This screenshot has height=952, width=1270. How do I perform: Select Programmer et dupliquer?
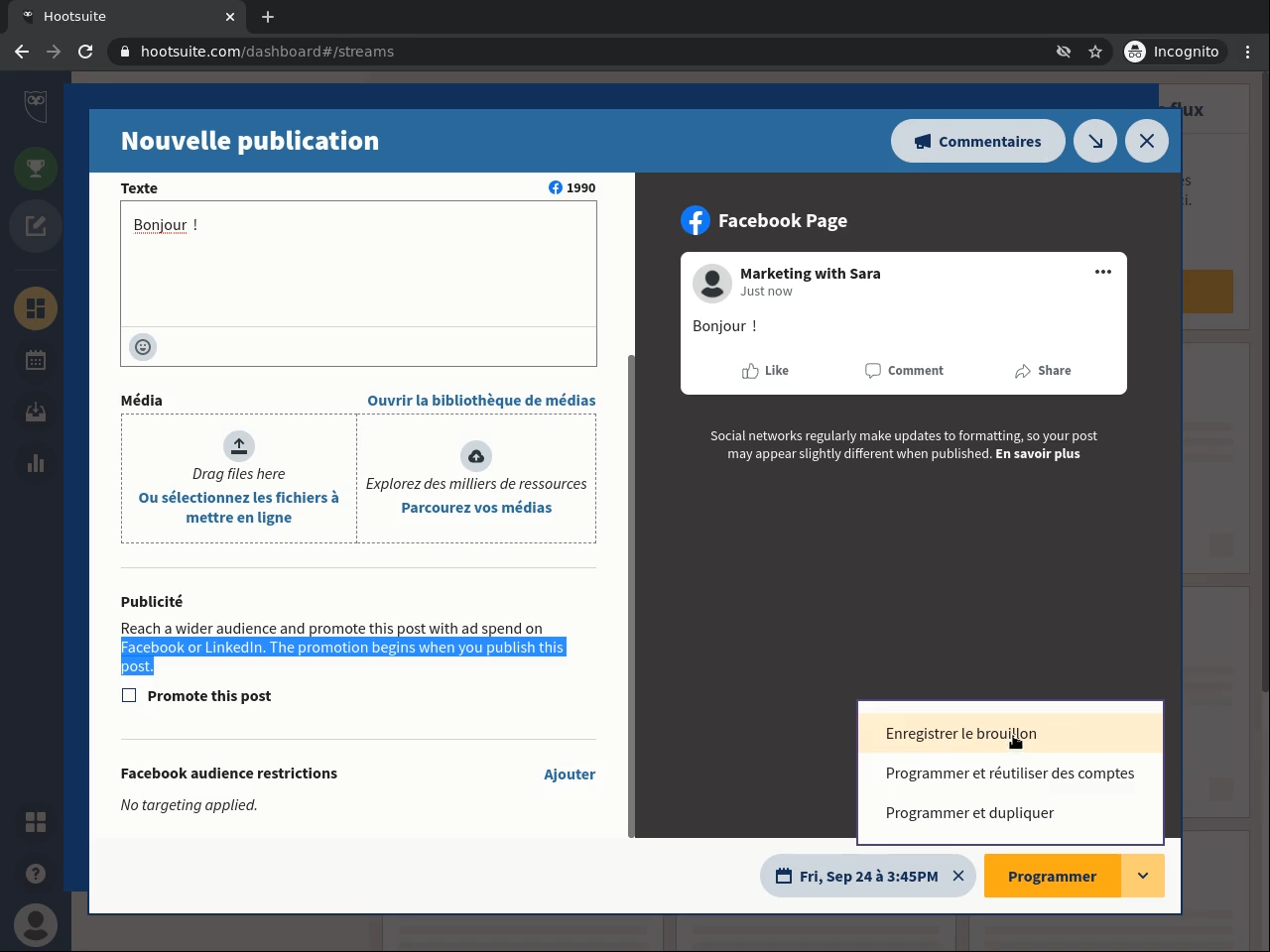click(x=1010, y=813)
